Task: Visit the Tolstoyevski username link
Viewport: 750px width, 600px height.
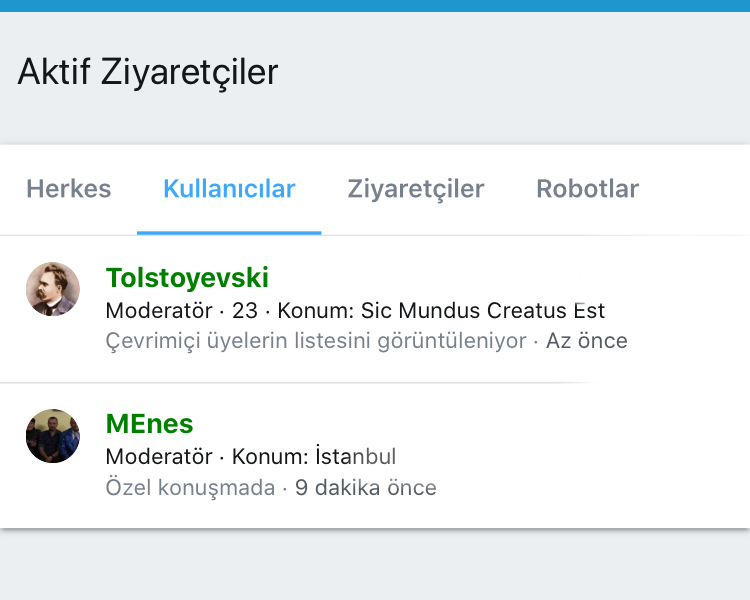Action: [187, 278]
